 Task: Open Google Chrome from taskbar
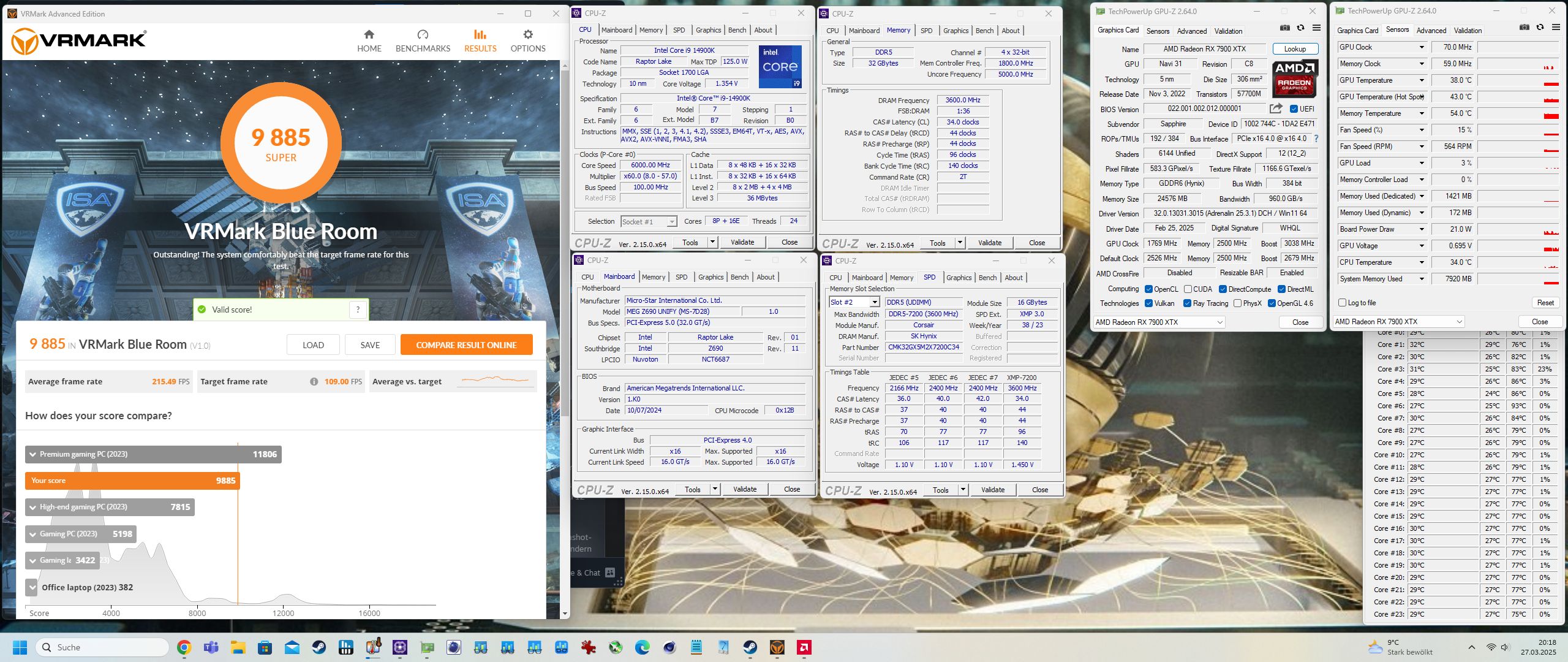point(184,647)
